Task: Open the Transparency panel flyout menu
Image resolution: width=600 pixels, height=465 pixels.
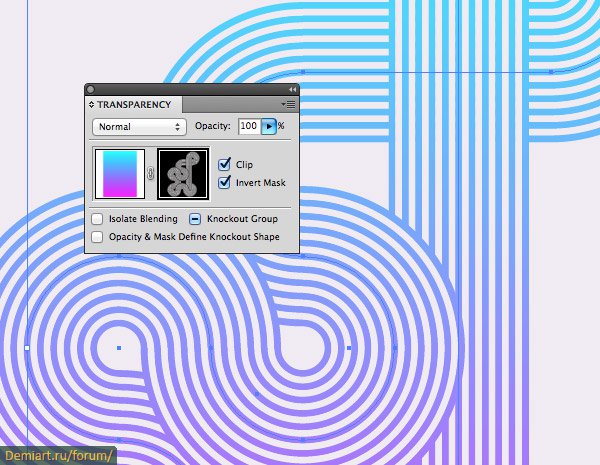Action: 288,104
